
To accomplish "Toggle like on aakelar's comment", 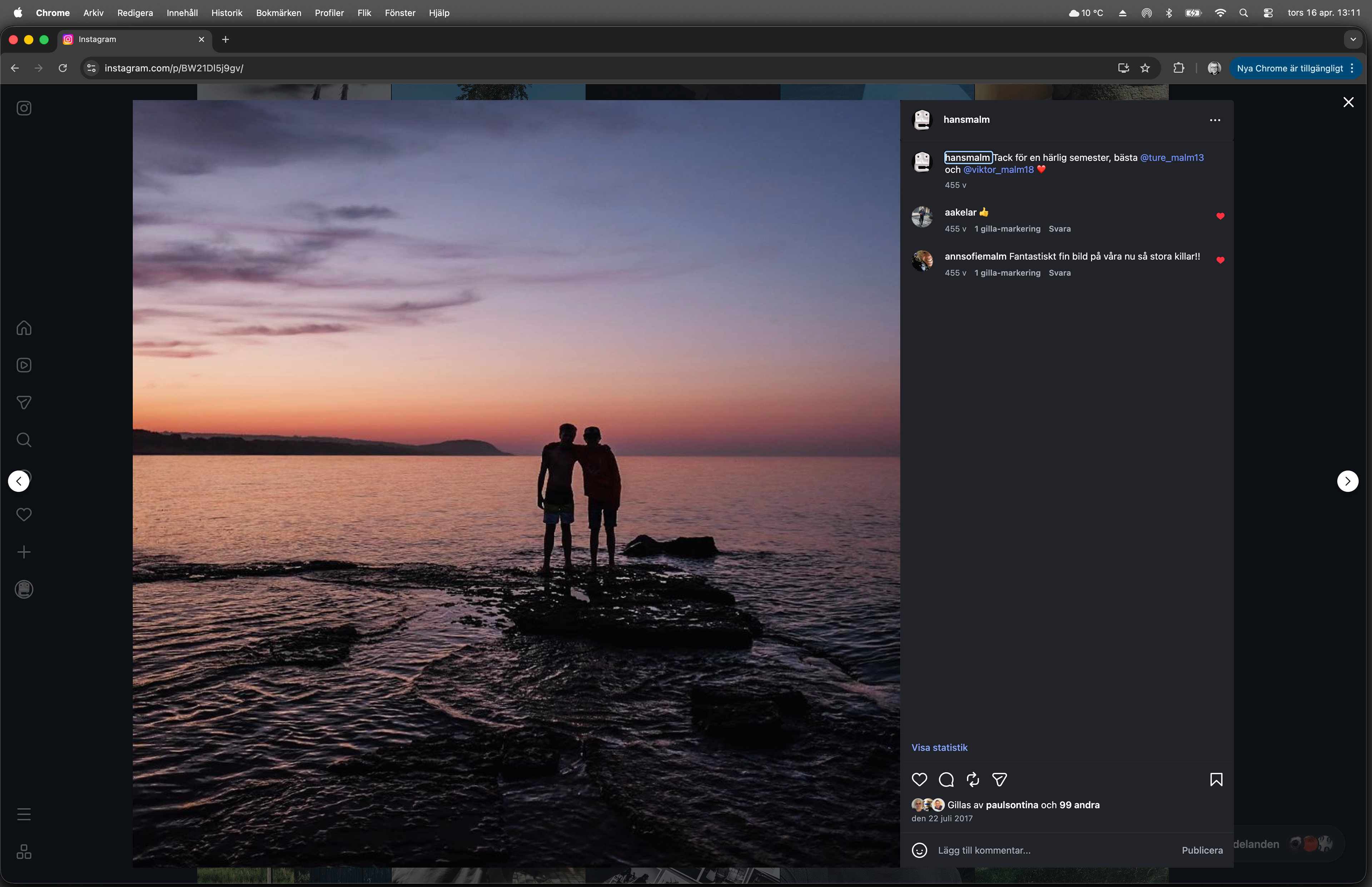I will [1220, 217].
